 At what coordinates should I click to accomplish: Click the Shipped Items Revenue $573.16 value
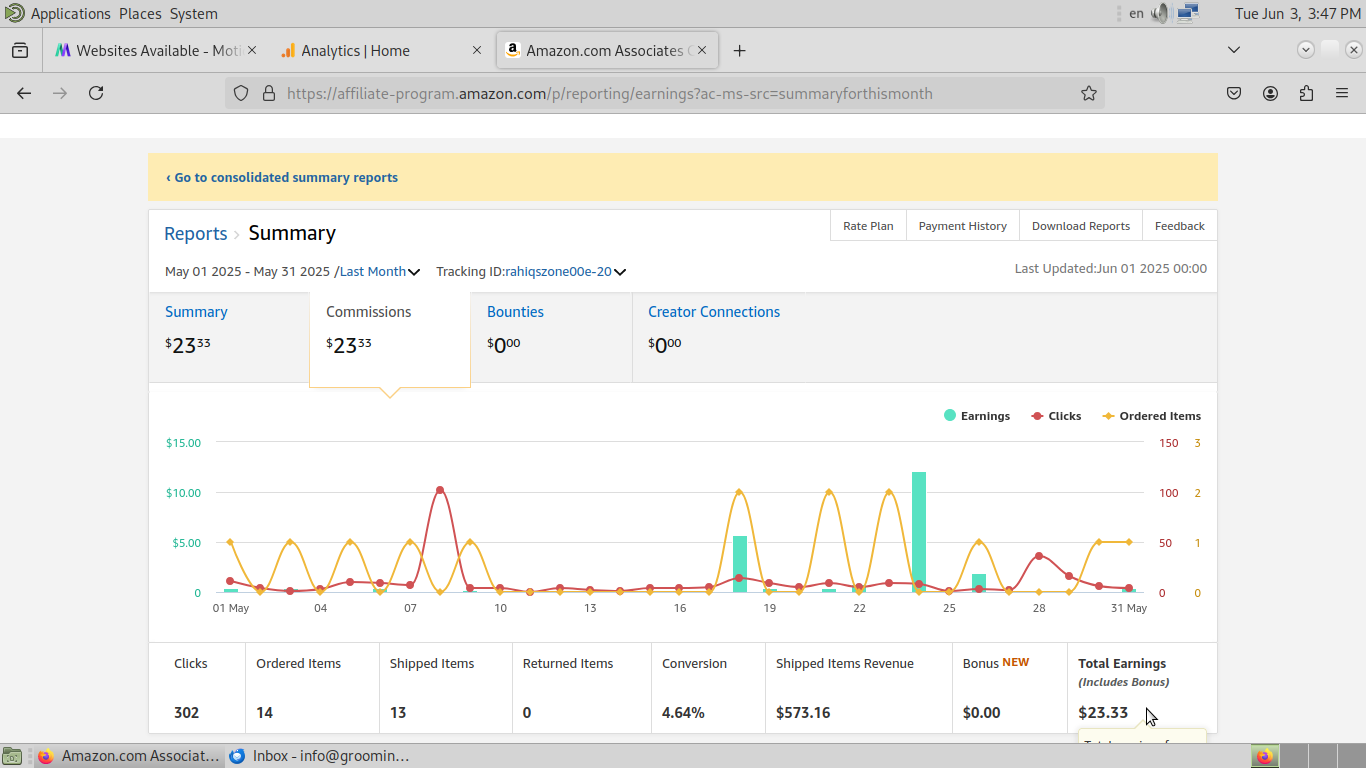[803, 713]
